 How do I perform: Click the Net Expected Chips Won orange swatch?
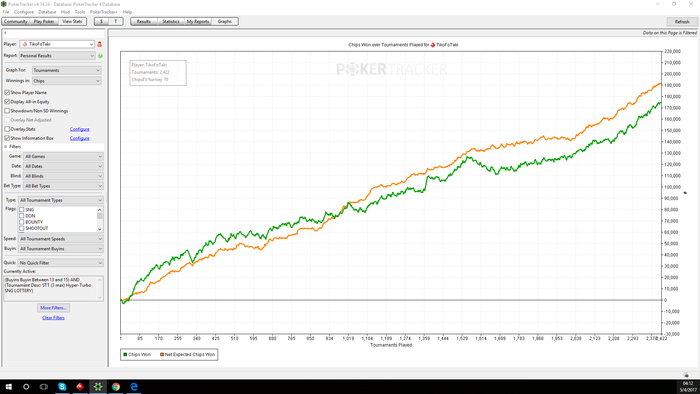pos(162,354)
